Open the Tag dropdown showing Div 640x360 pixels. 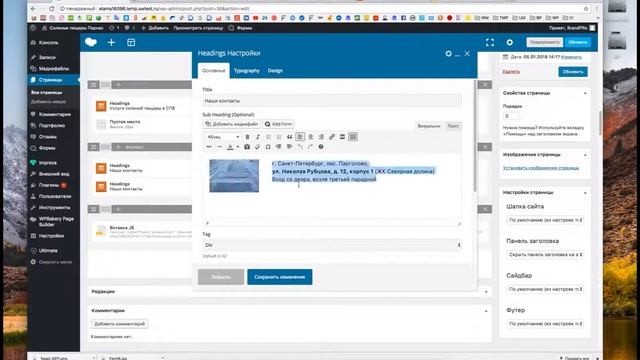coord(332,245)
